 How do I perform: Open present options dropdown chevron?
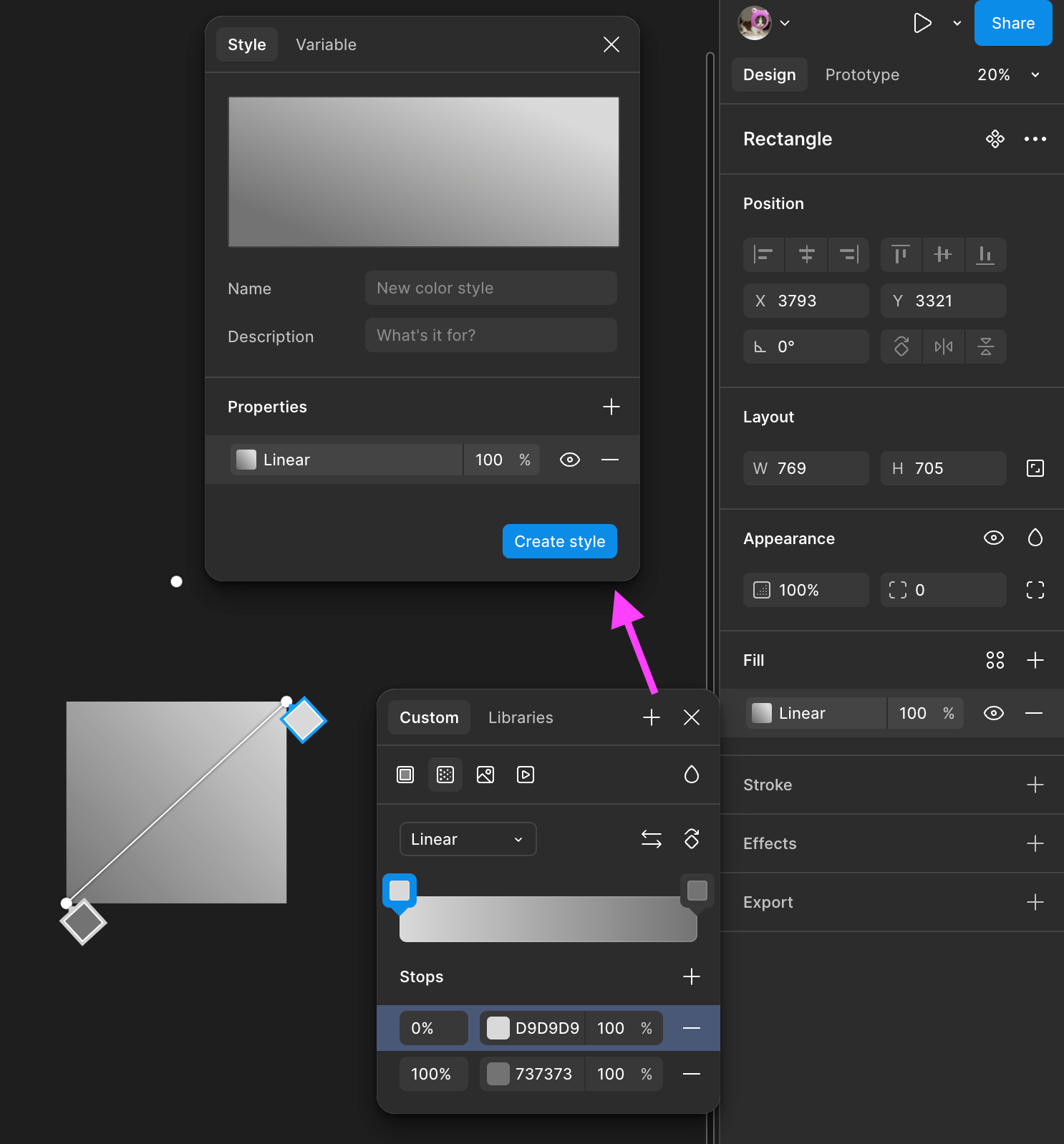coord(957,23)
